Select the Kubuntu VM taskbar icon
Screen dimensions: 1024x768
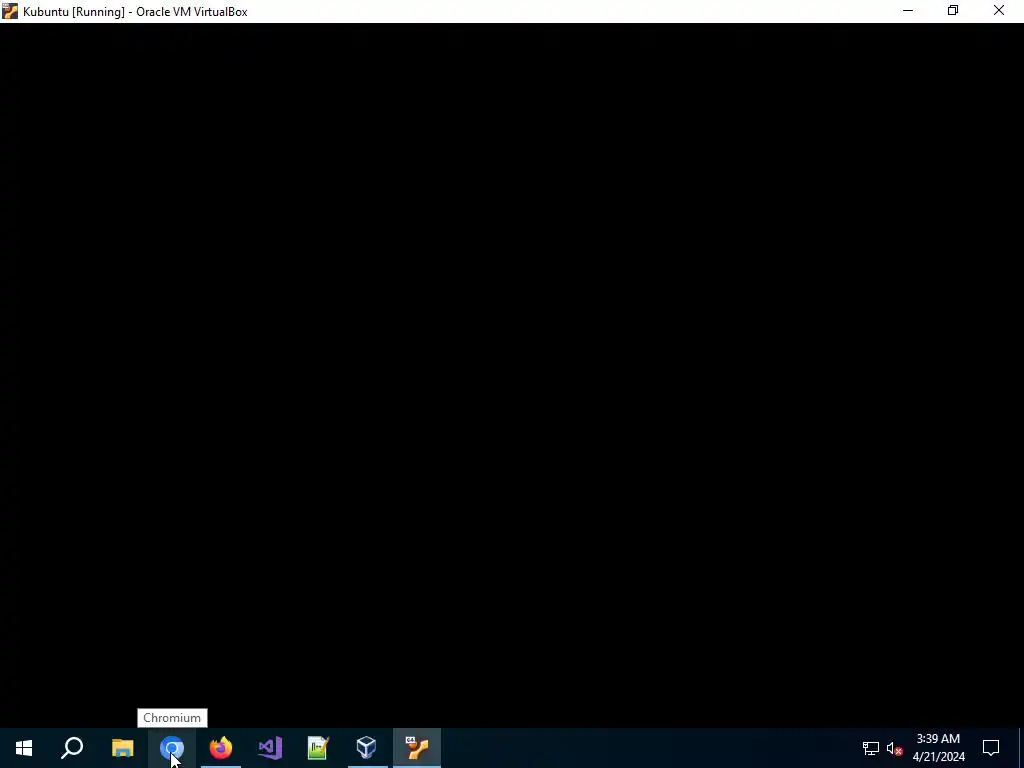pyautogui.click(x=417, y=748)
